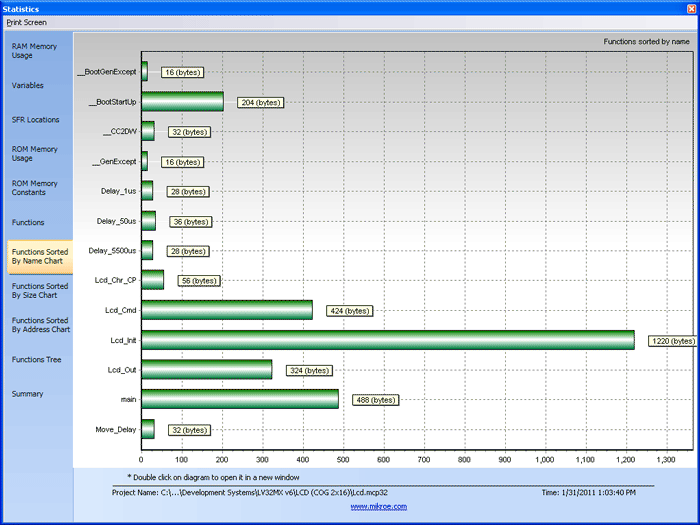Open the Print Screen menu

(x=26, y=22)
